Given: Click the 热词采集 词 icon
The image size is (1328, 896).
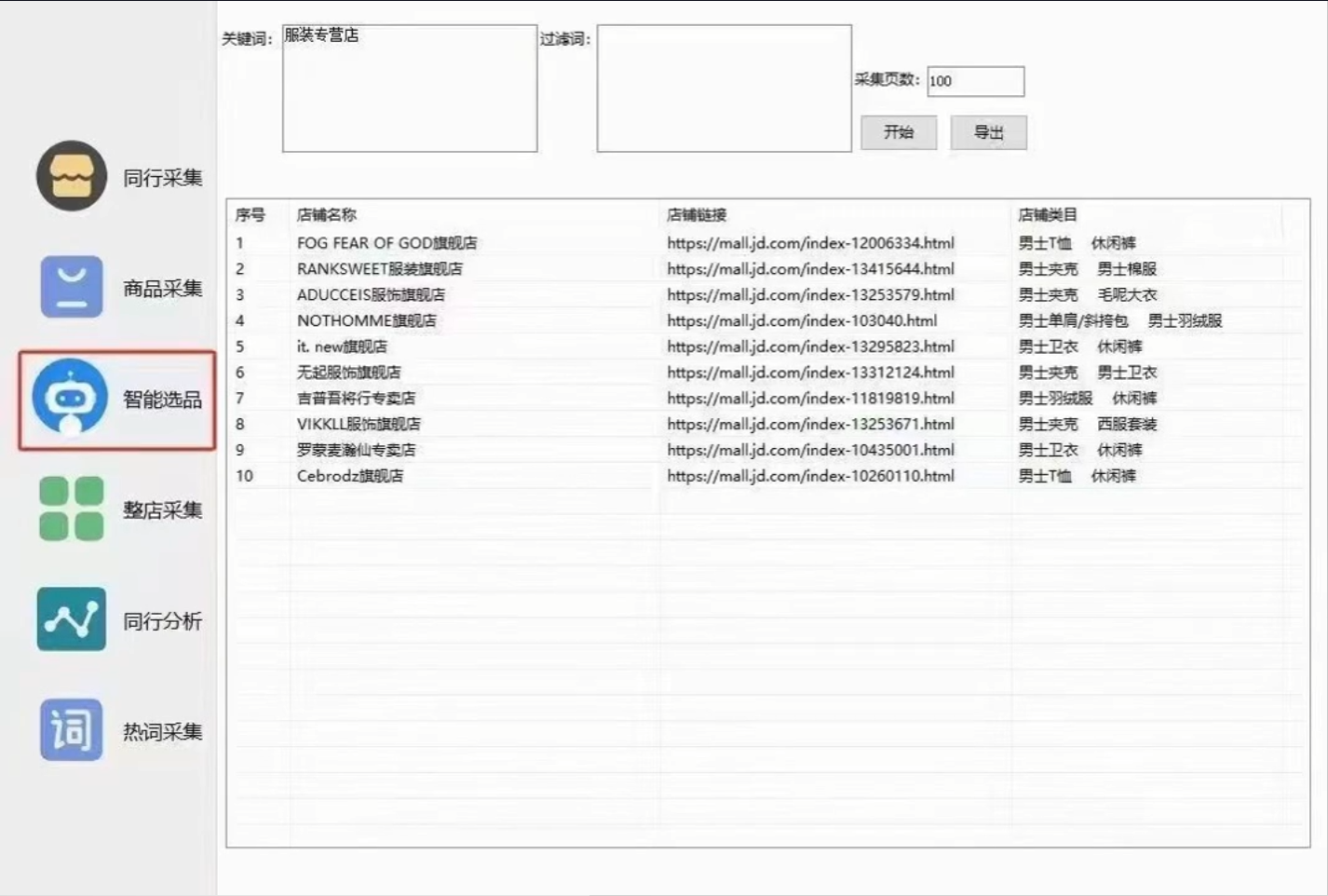Looking at the screenshot, I should point(71,731).
